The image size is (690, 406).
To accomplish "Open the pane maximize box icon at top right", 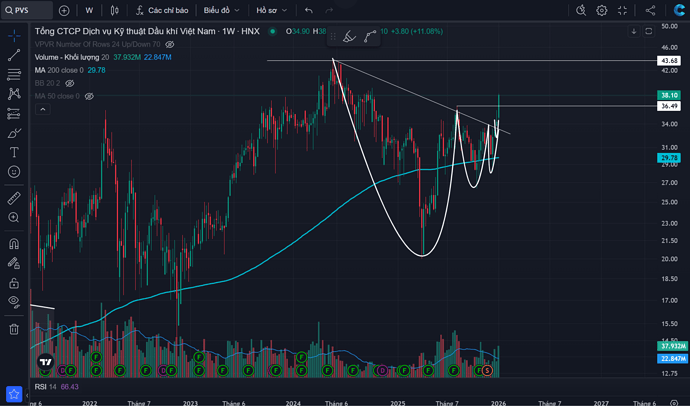I will (648, 31).
